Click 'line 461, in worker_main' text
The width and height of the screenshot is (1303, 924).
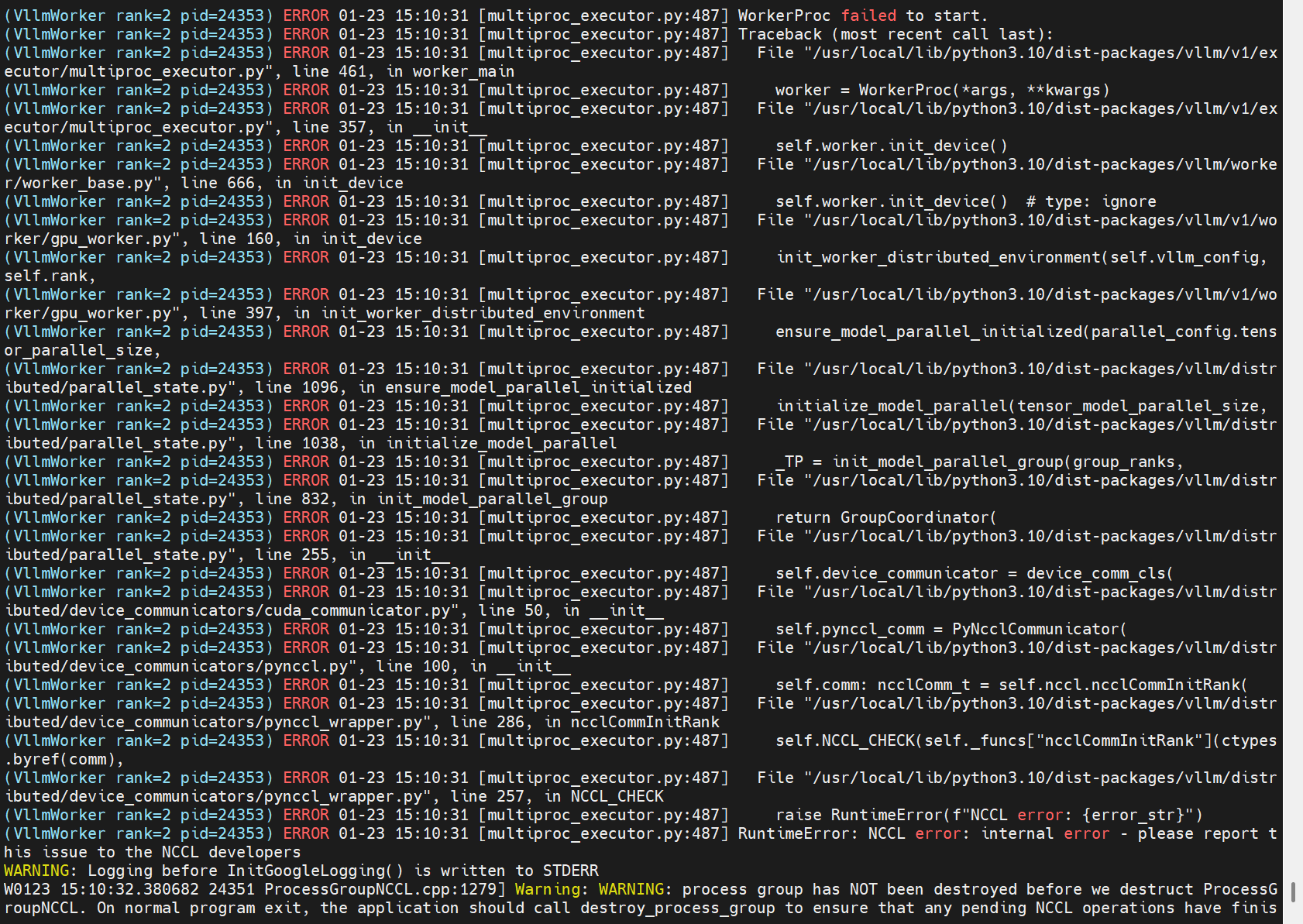pyautogui.click(x=403, y=71)
